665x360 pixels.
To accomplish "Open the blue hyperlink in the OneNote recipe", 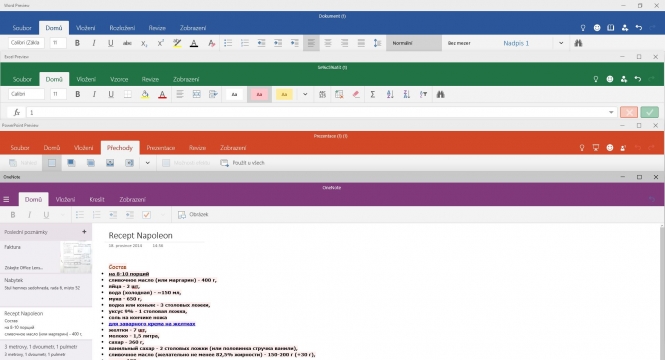I will click(x=152, y=324).
